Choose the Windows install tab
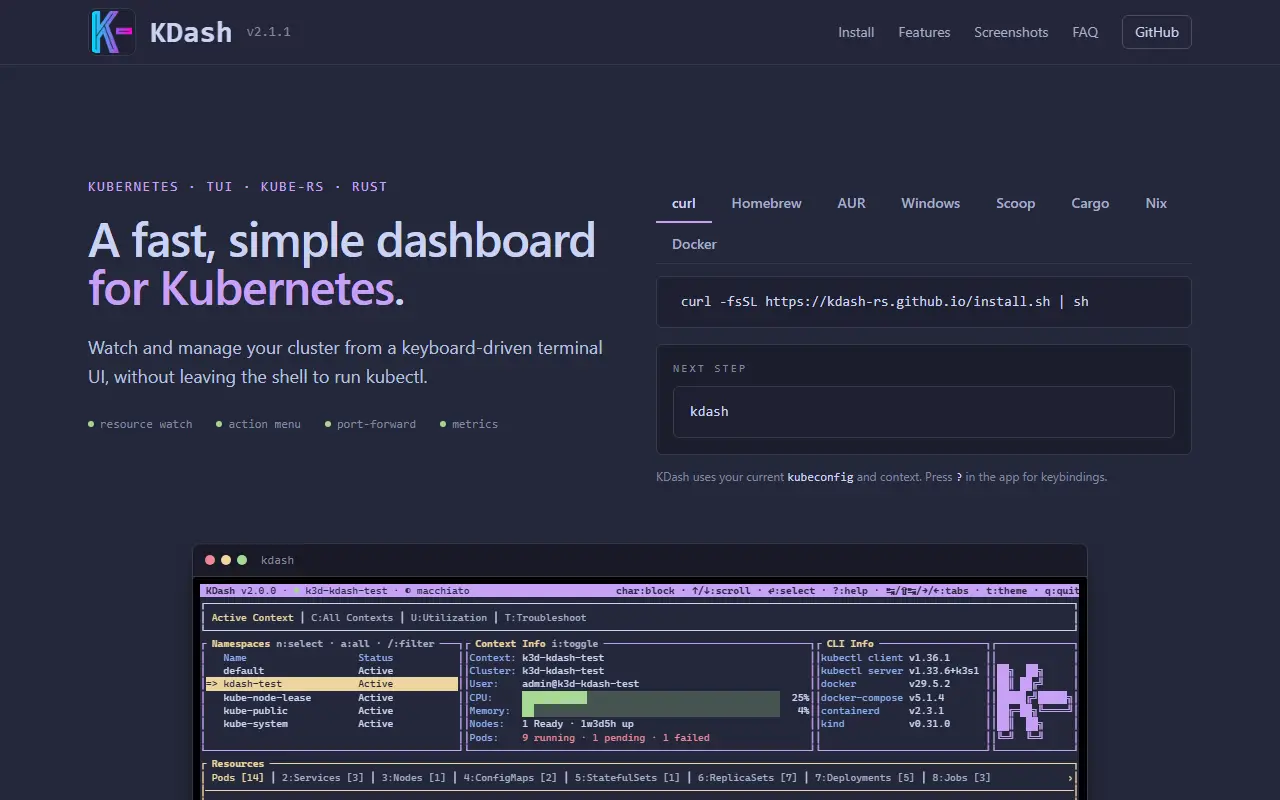The height and width of the screenshot is (800, 1280). (930, 203)
